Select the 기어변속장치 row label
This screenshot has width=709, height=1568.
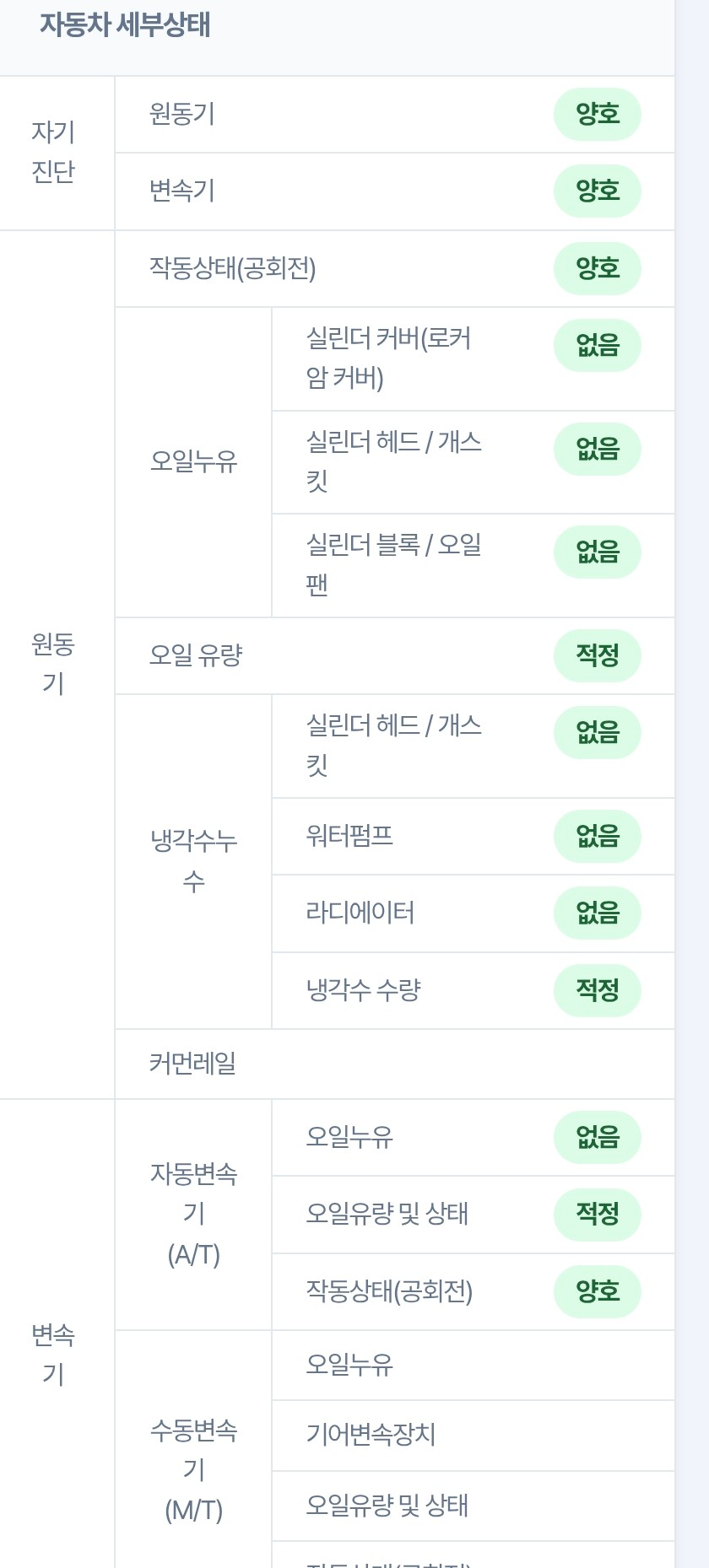coord(371,1435)
